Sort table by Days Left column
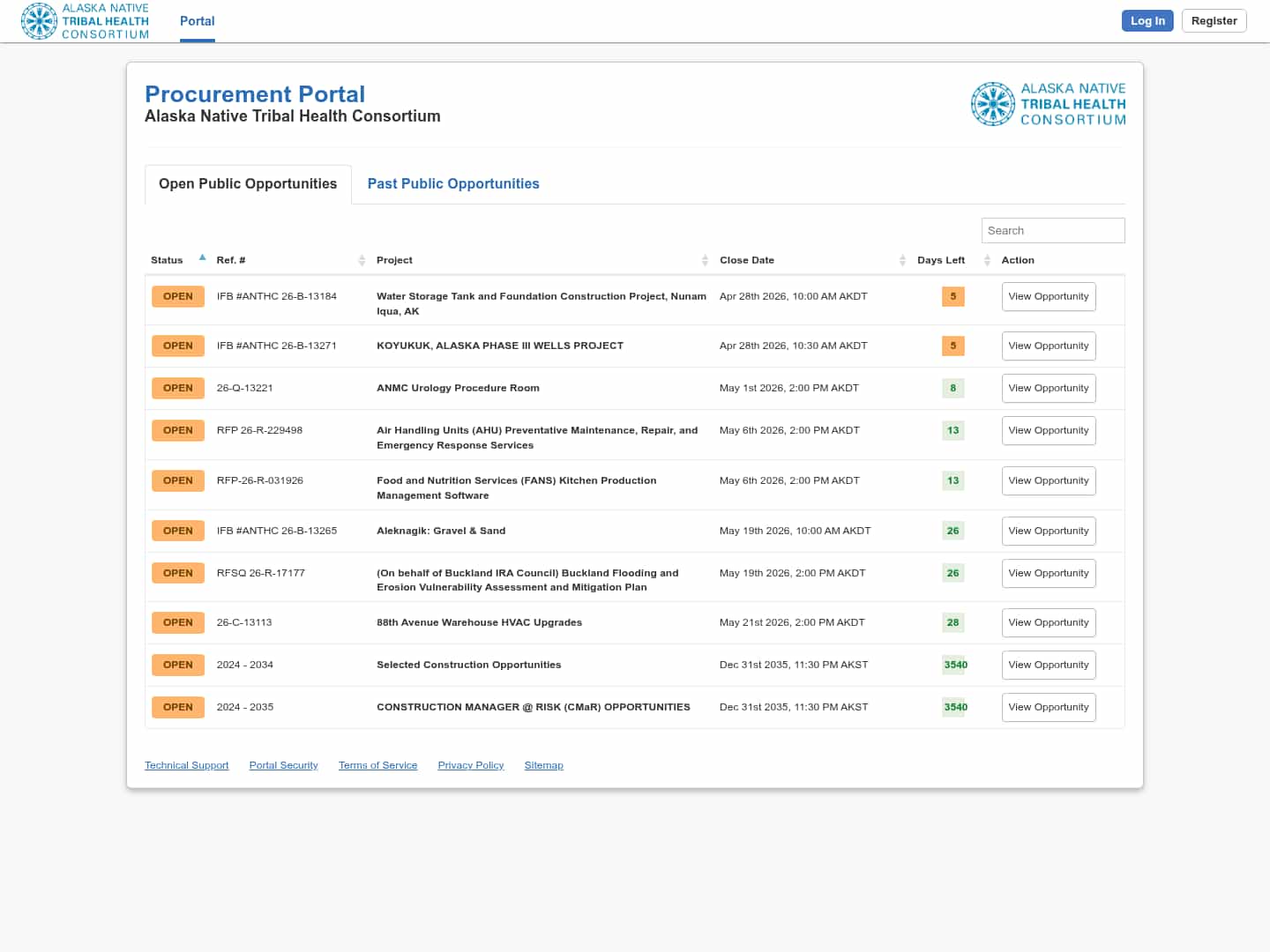 point(952,260)
